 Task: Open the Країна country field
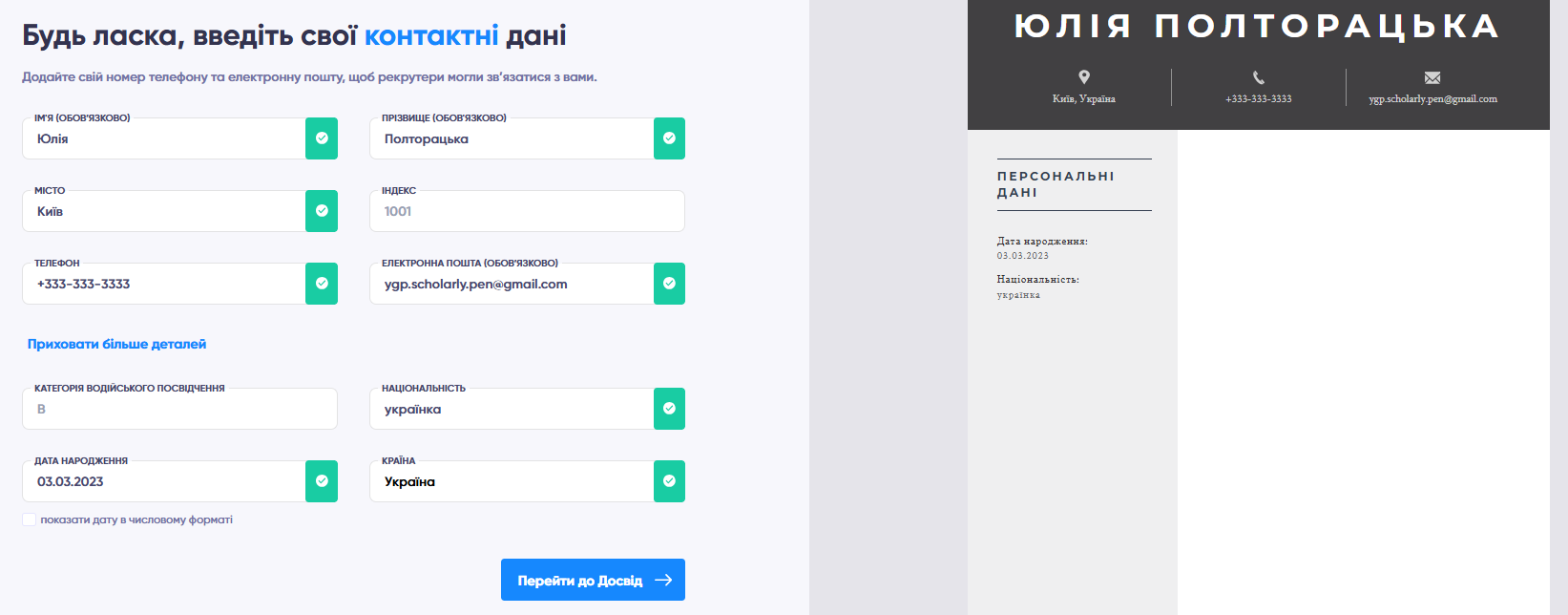click(511, 481)
